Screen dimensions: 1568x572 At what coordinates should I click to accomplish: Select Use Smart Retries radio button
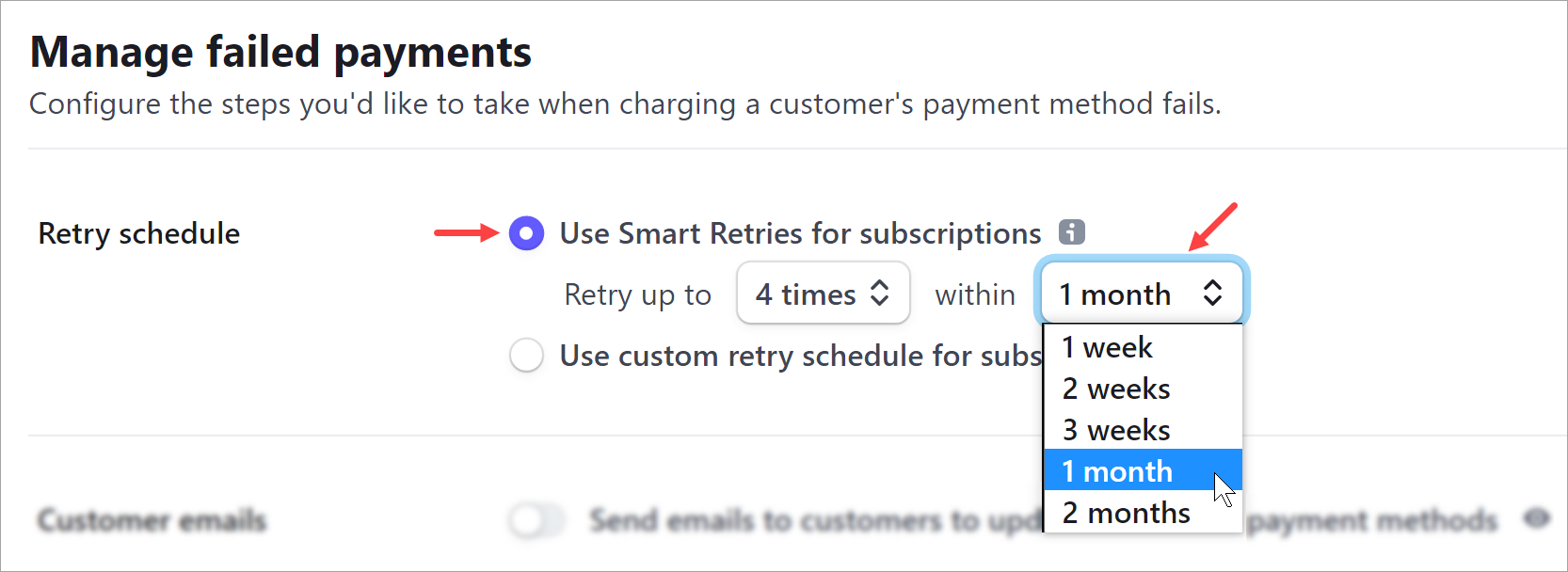point(526,233)
